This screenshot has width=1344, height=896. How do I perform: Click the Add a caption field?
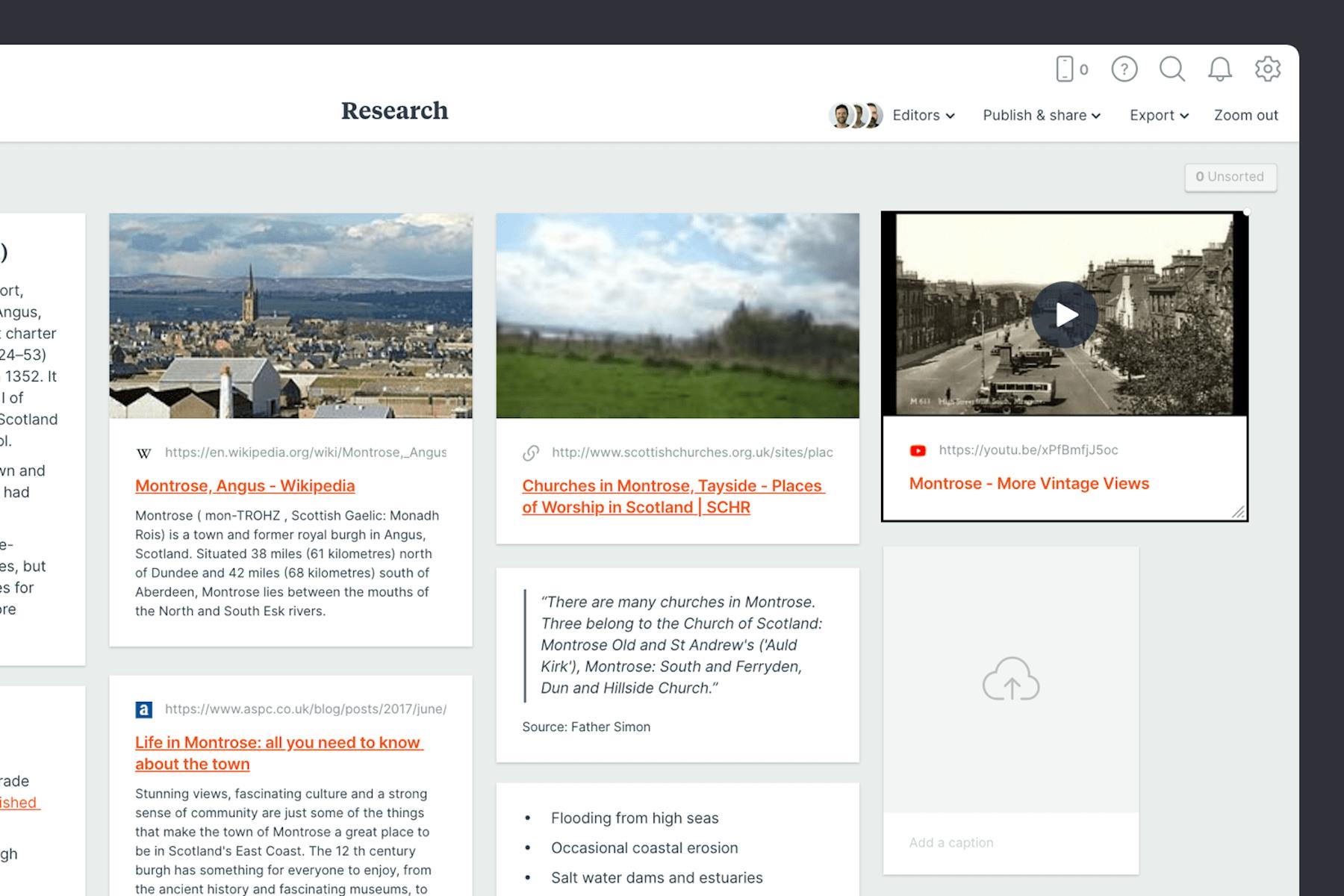coord(951,842)
